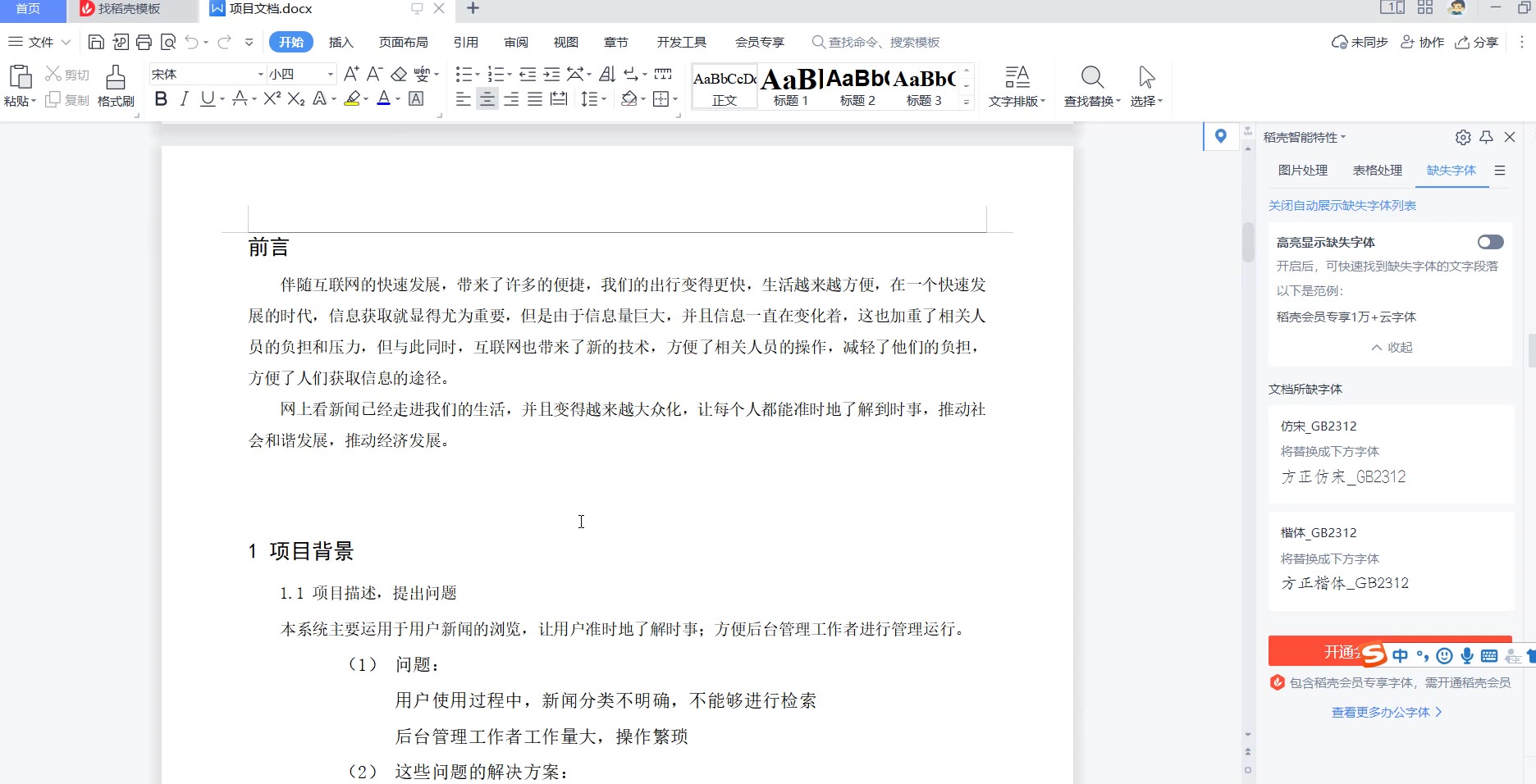Open quick access toolbar customize arrow
This screenshot has height=784, width=1536.
249,42
